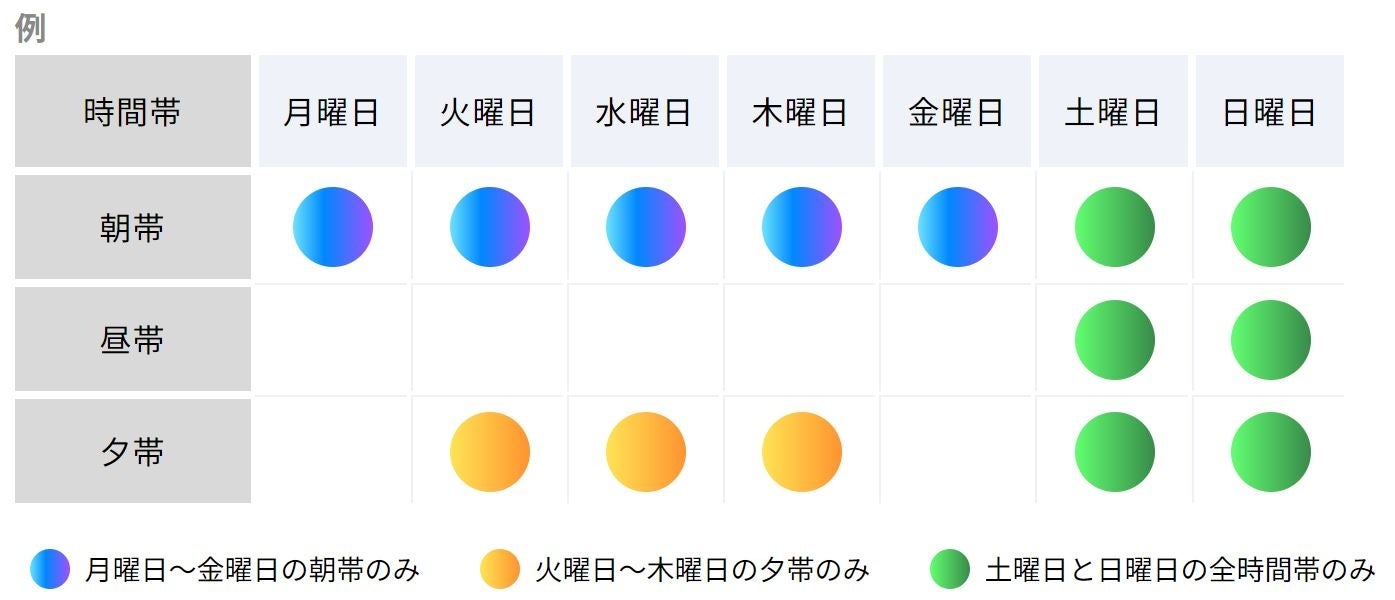Click the blue circle for Monday morning
This screenshot has width=1395, height=600.
[333, 227]
